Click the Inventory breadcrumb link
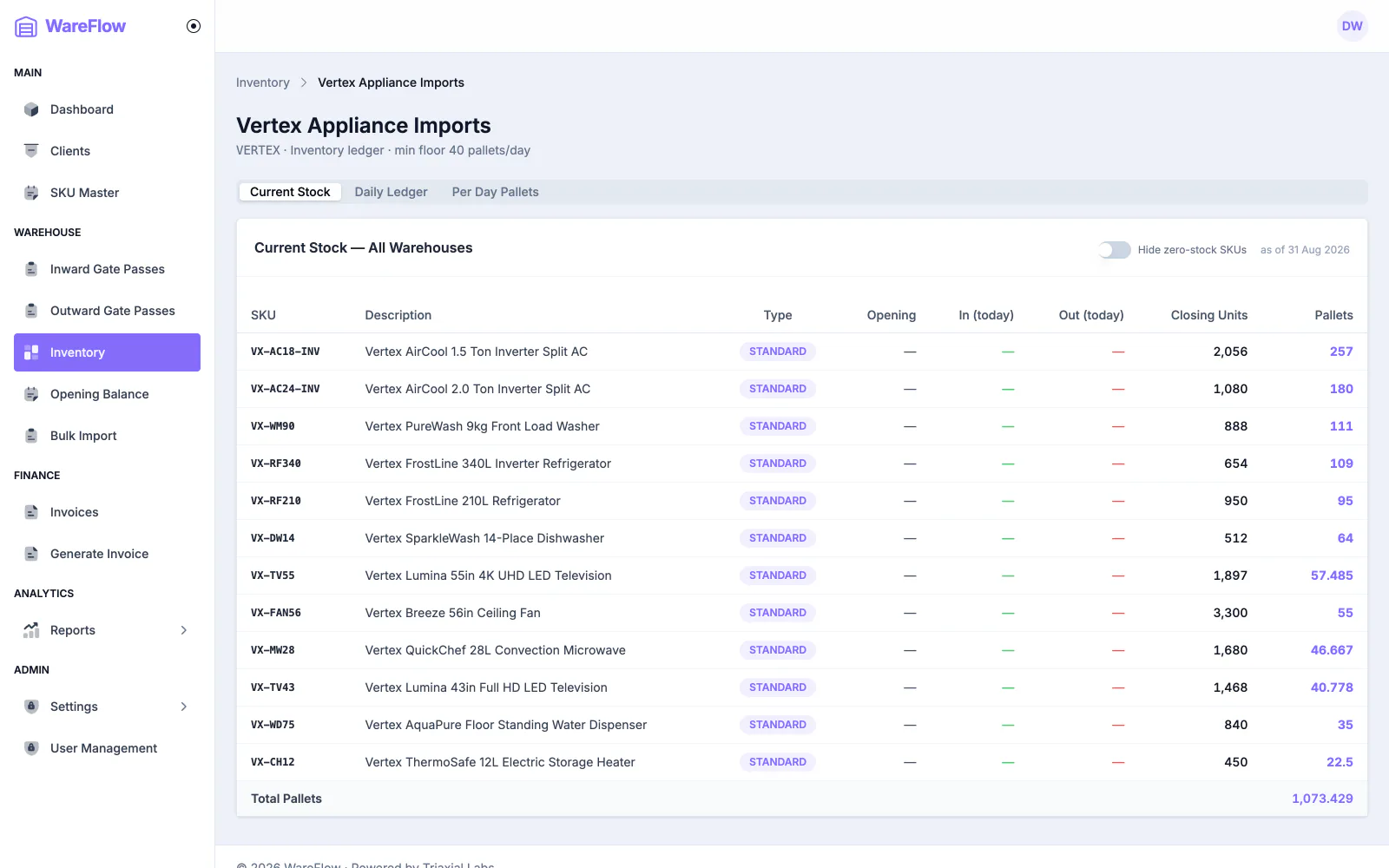This screenshot has height=868, width=1389. [262, 82]
